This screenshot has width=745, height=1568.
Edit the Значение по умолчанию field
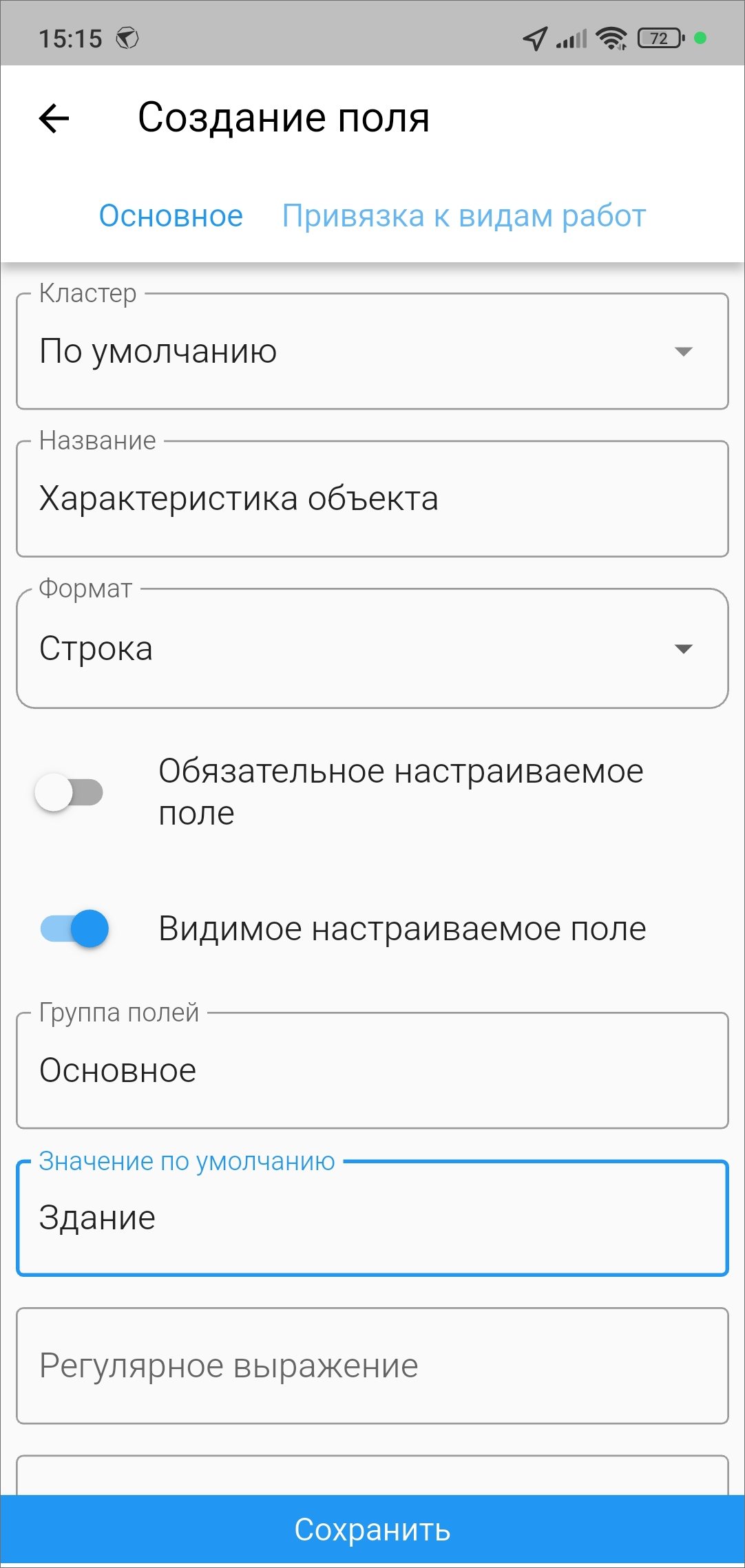[x=372, y=1218]
